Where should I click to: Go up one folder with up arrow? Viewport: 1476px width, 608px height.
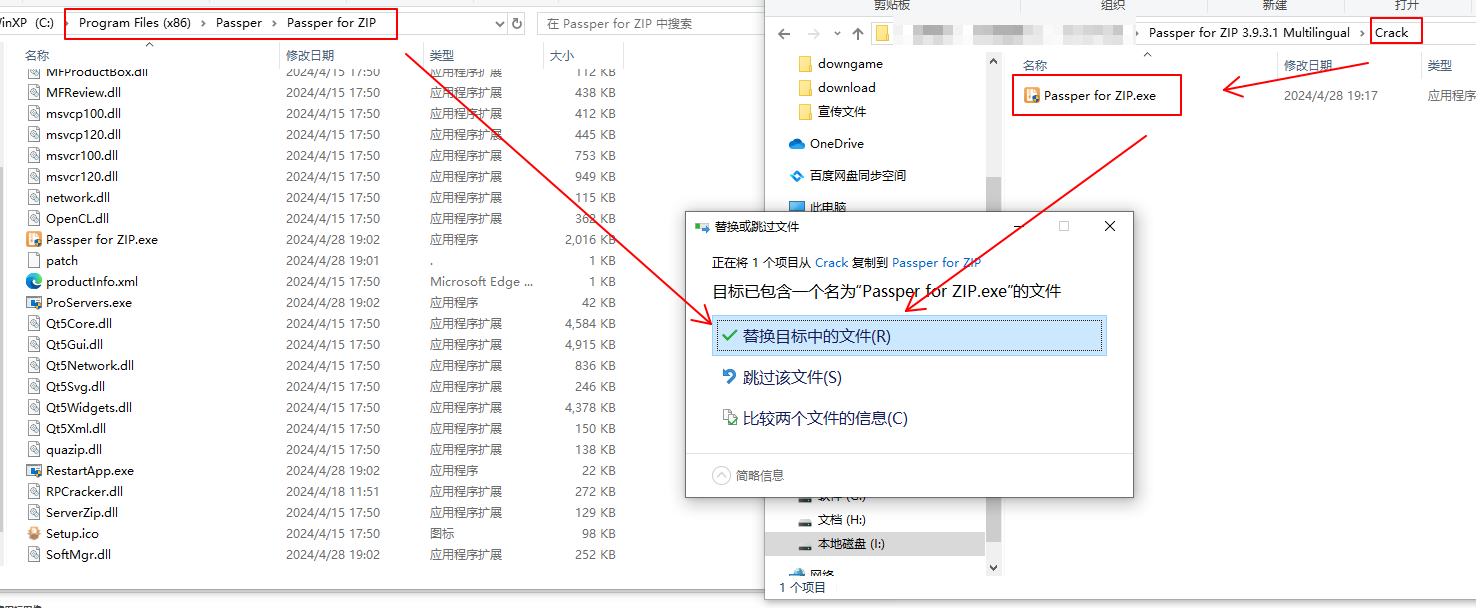tap(857, 33)
